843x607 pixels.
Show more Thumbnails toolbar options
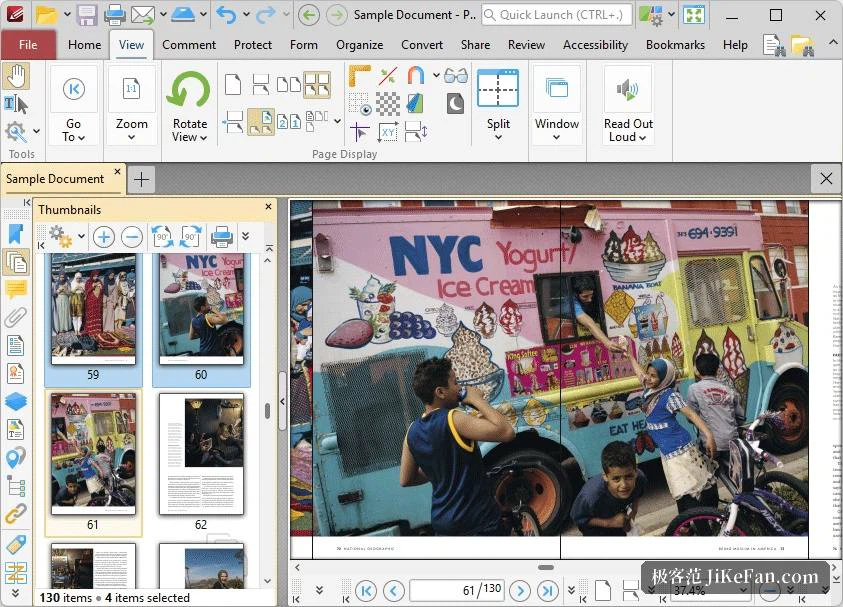click(x=245, y=236)
